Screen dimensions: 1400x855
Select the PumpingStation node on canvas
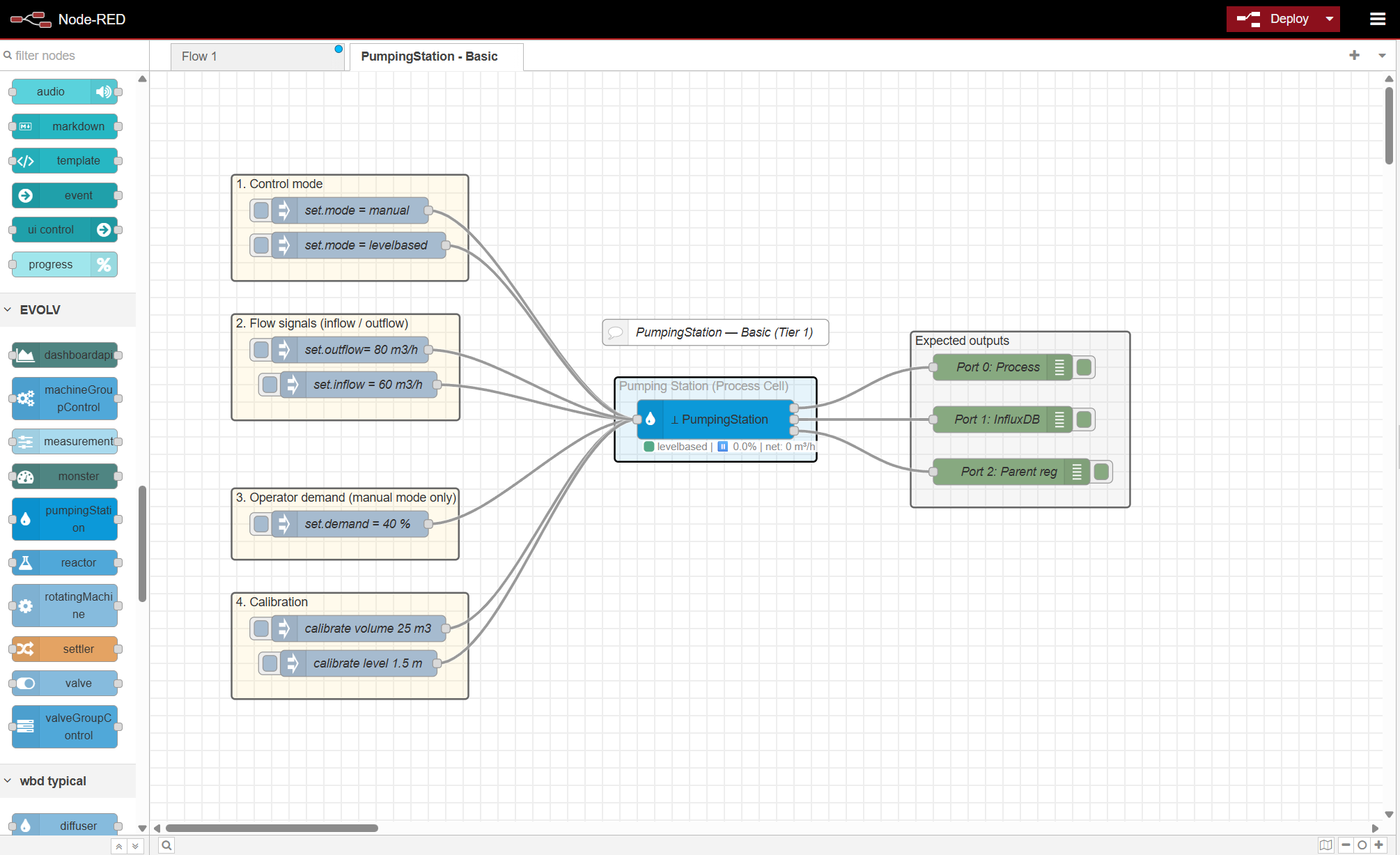point(715,419)
